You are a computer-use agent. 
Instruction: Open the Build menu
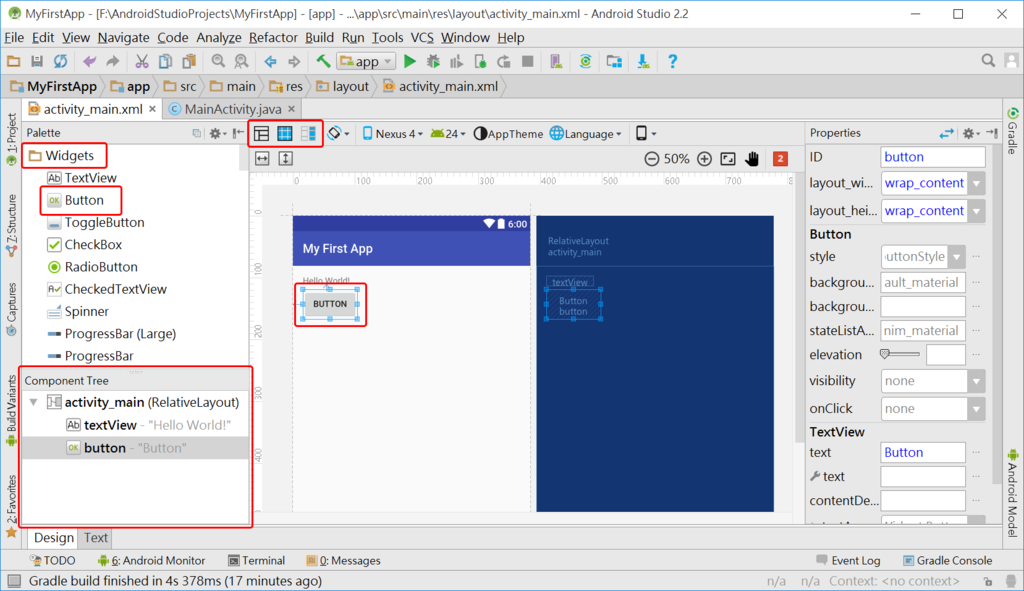coord(319,38)
